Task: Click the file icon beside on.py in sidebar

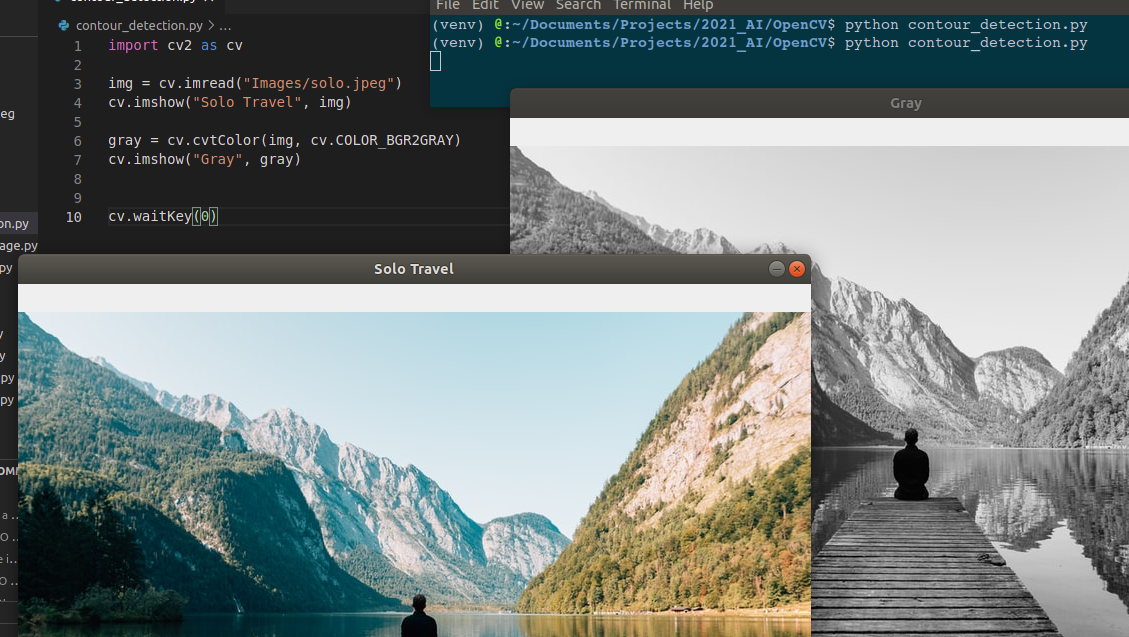Action: (x=2, y=222)
